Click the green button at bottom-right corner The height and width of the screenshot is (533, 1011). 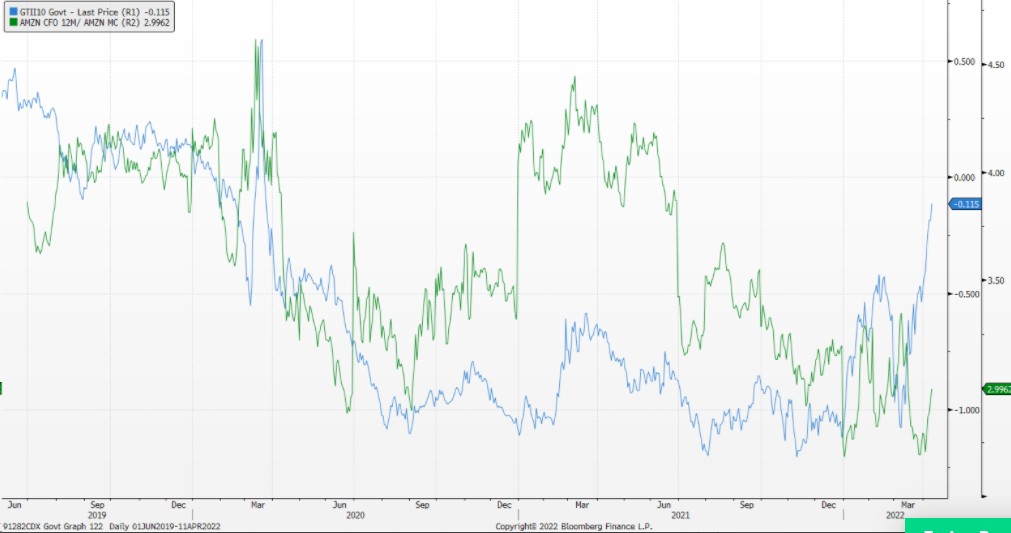coord(958,527)
